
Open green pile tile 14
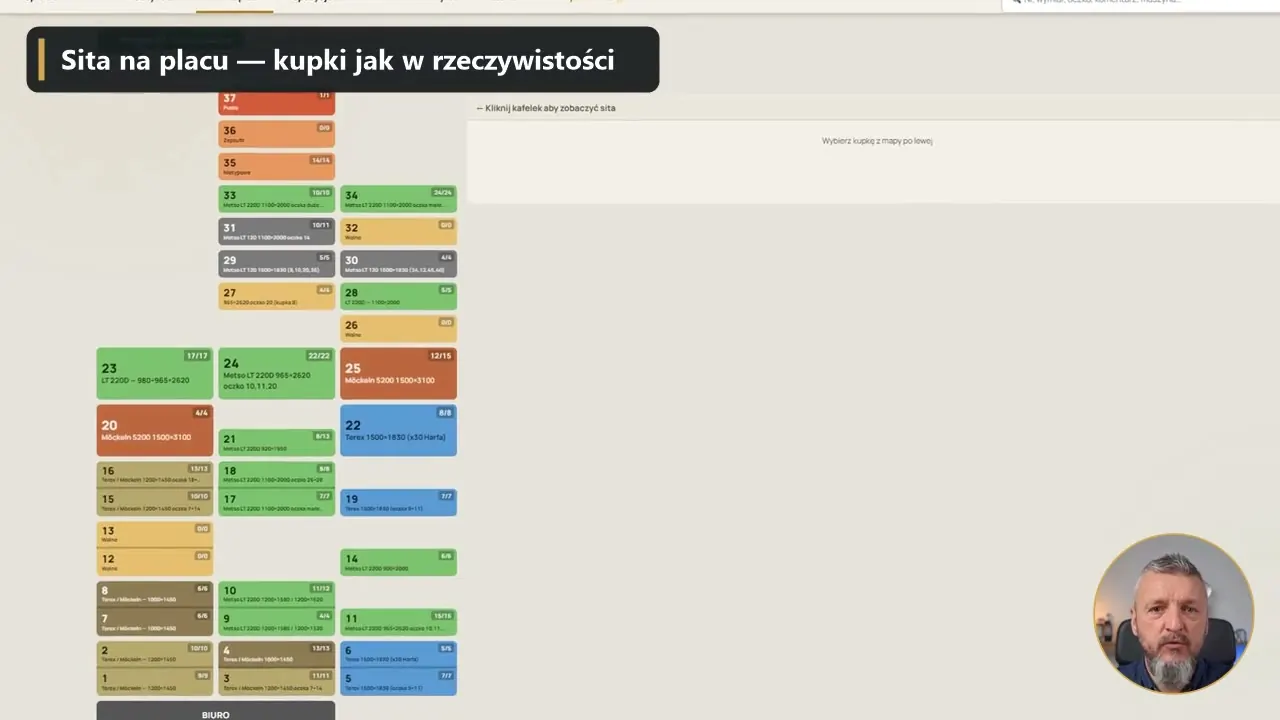click(398, 562)
